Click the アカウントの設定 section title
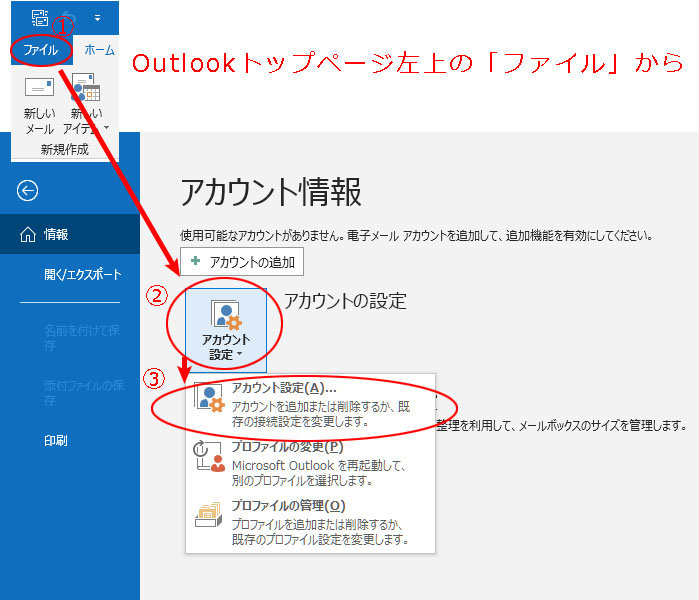The image size is (699, 600). click(x=345, y=301)
